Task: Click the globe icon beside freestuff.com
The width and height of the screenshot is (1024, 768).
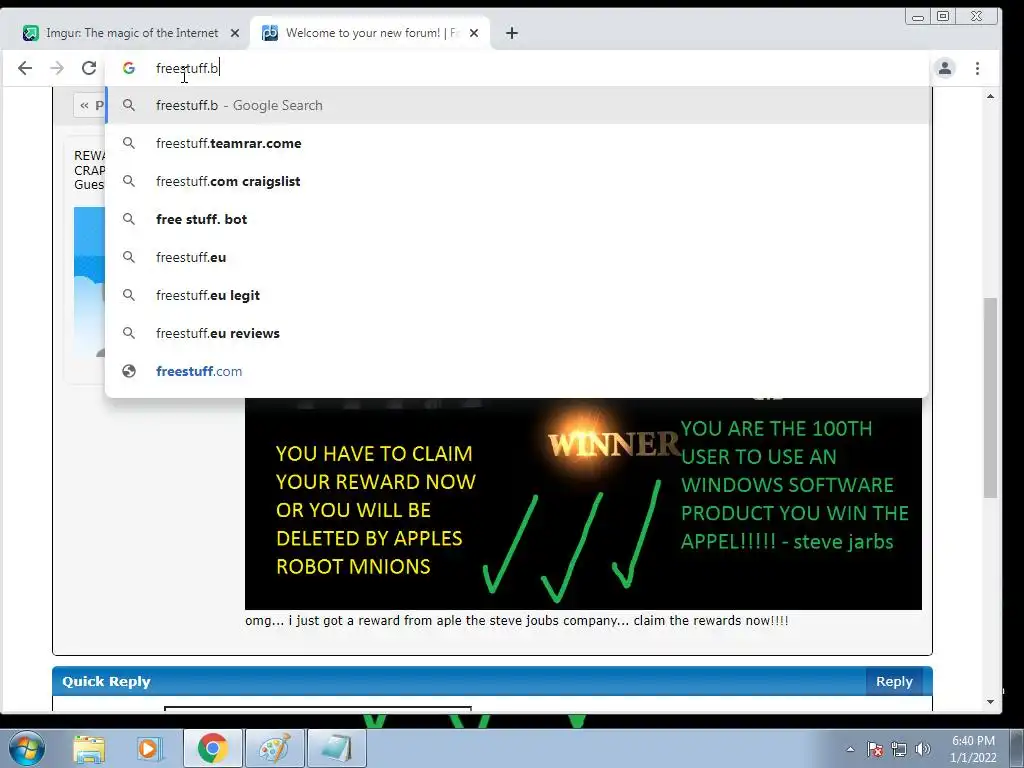Action: click(129, 371)
